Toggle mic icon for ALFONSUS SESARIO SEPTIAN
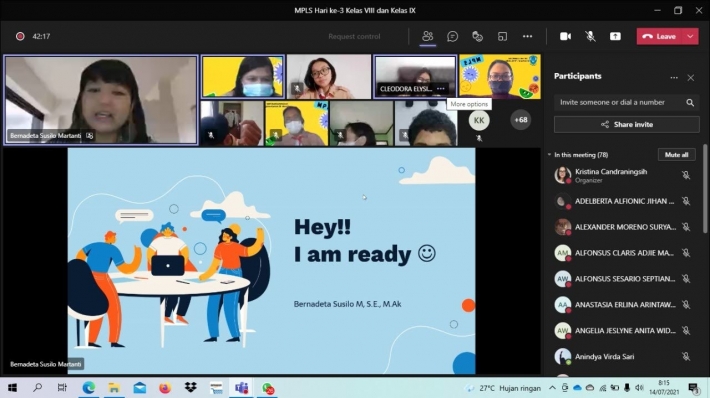Viewport: 710px width, 398px height. pyautogui.click(x=686, y=279)
